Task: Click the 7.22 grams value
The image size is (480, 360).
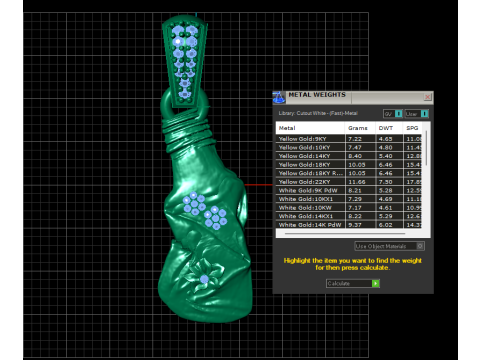Action: pyautogui.click(x=355, y=139)
